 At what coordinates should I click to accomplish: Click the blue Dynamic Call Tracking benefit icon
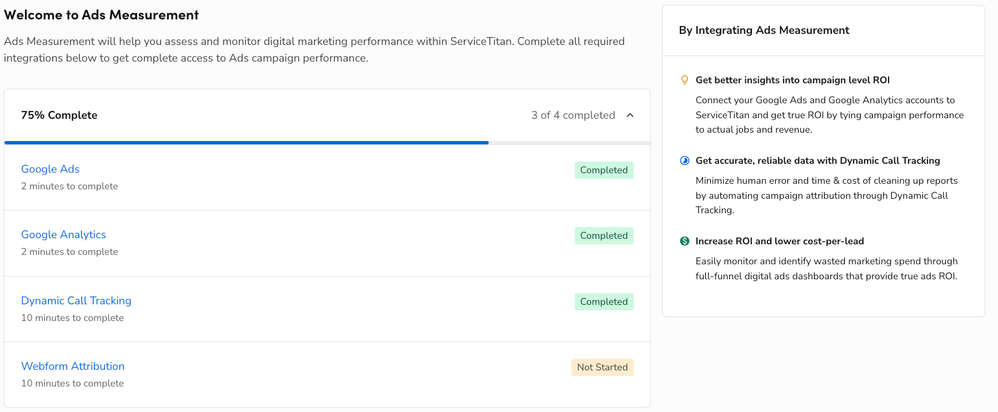tap(685, 161)
